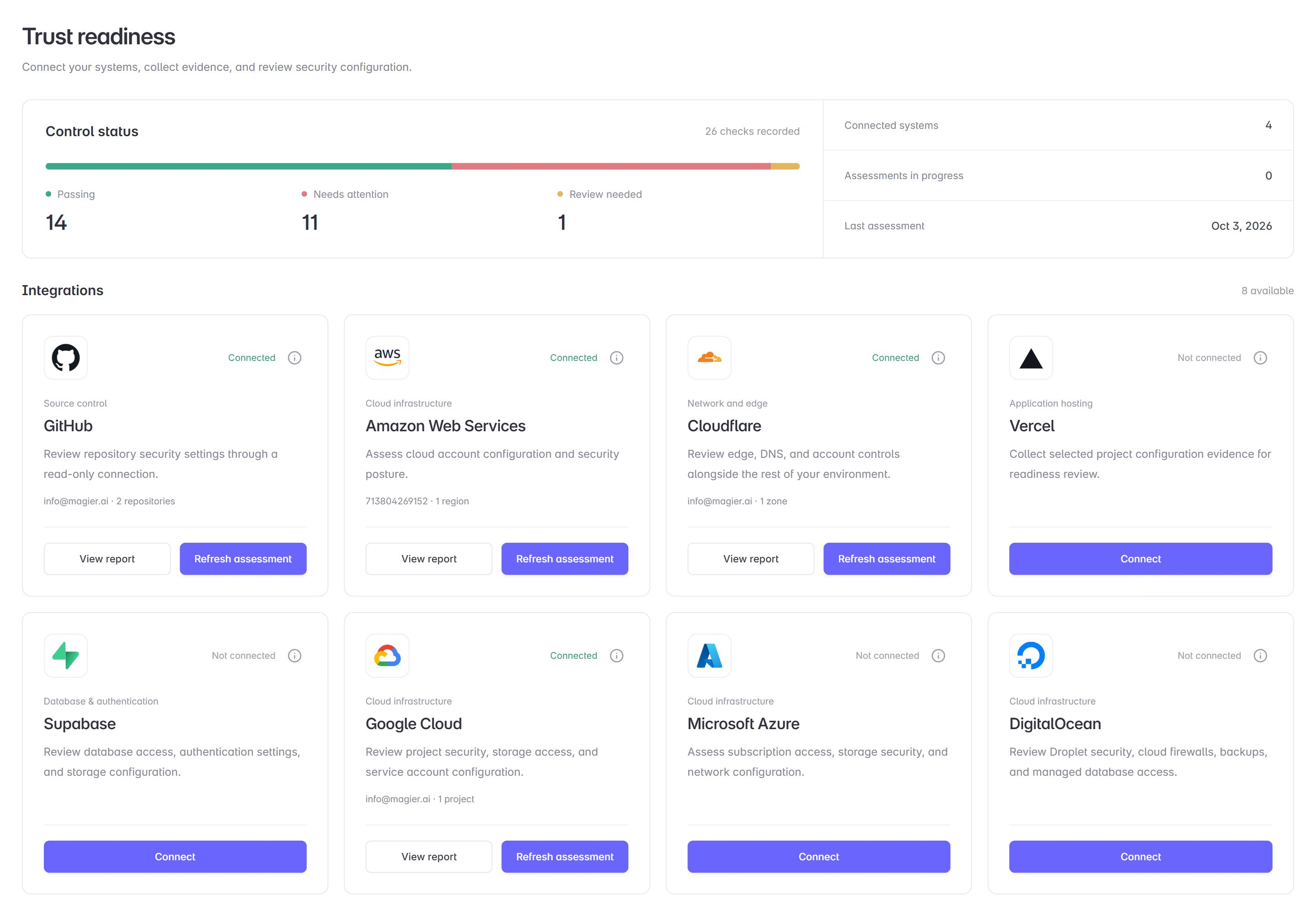Open the info icon on Cloudflare card
The height and width of the screenshot is (916, 1316).
pyautogui.click(x=938, y=358)
